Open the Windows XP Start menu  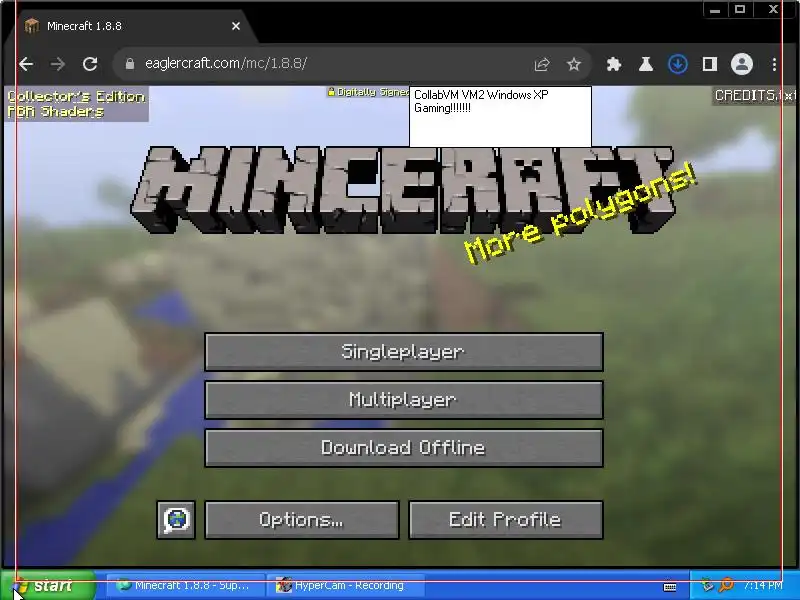coord(48,586)
